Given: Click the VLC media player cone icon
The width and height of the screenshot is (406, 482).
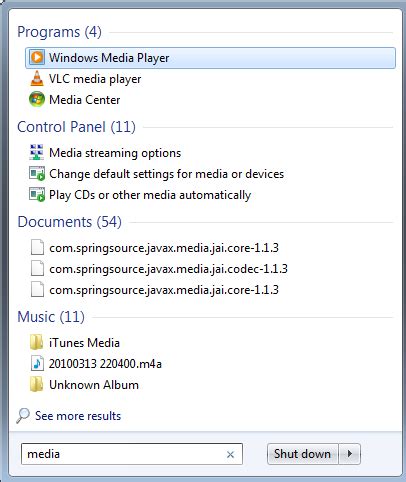Looking at the screenshot, I should 37,79.
